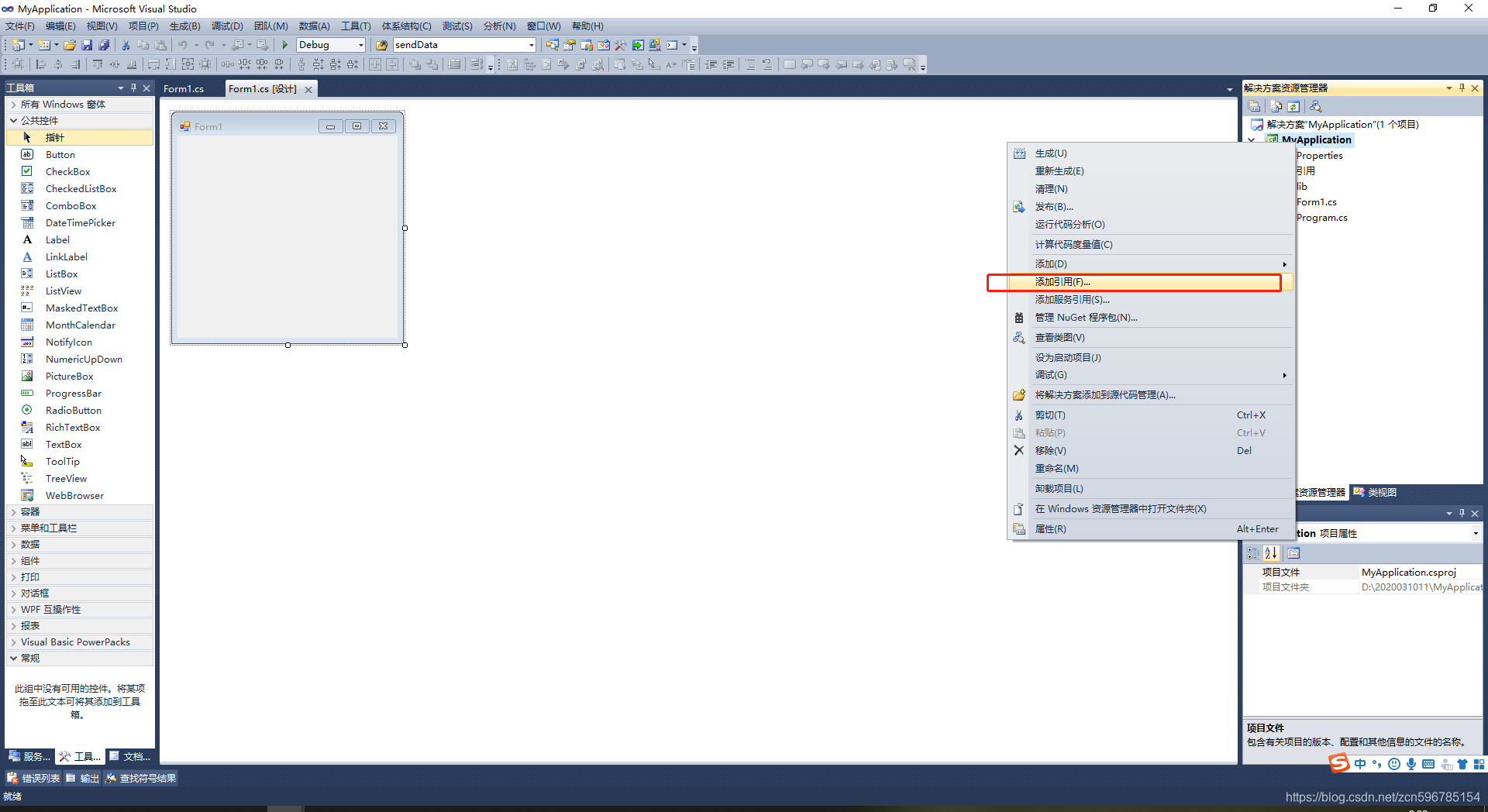1488x812 pixels.
Task: Switch to the Form1.cs code tab
Action: pos(184,89)
